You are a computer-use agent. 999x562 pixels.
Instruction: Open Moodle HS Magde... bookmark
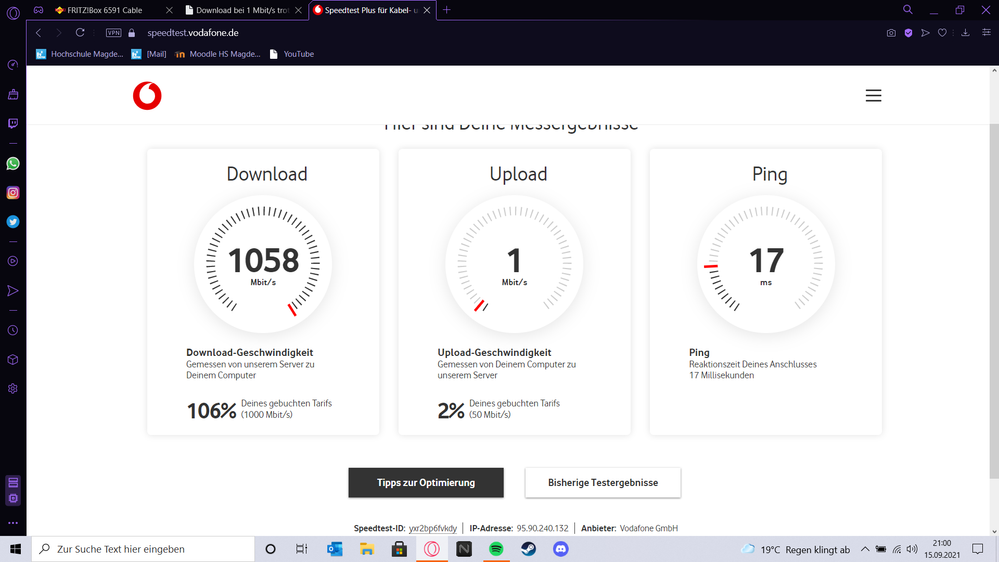click(218, 54)
